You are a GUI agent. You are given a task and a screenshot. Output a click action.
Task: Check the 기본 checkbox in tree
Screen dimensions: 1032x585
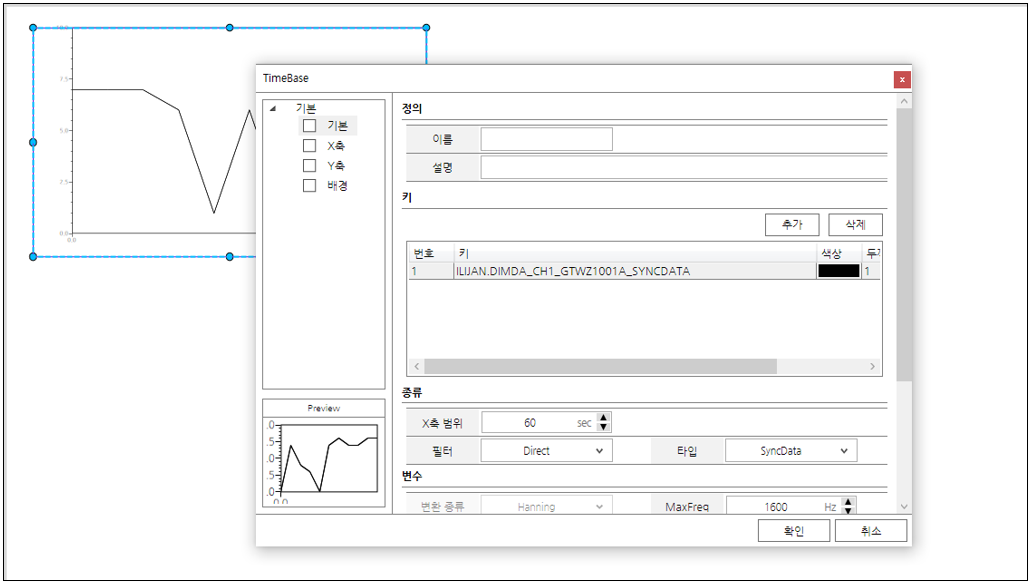[309, 126]
